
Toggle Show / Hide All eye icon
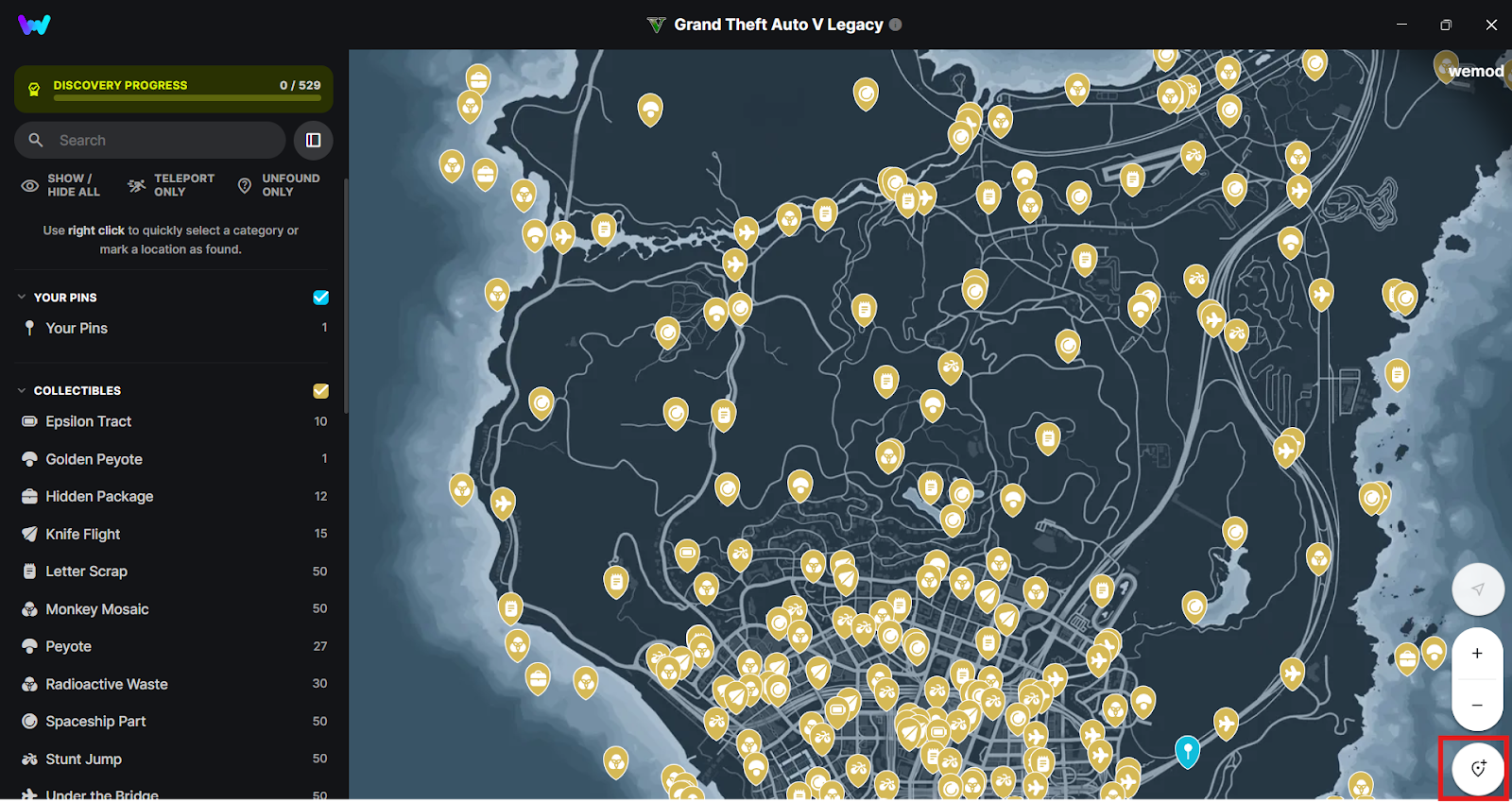pos(30,185)
